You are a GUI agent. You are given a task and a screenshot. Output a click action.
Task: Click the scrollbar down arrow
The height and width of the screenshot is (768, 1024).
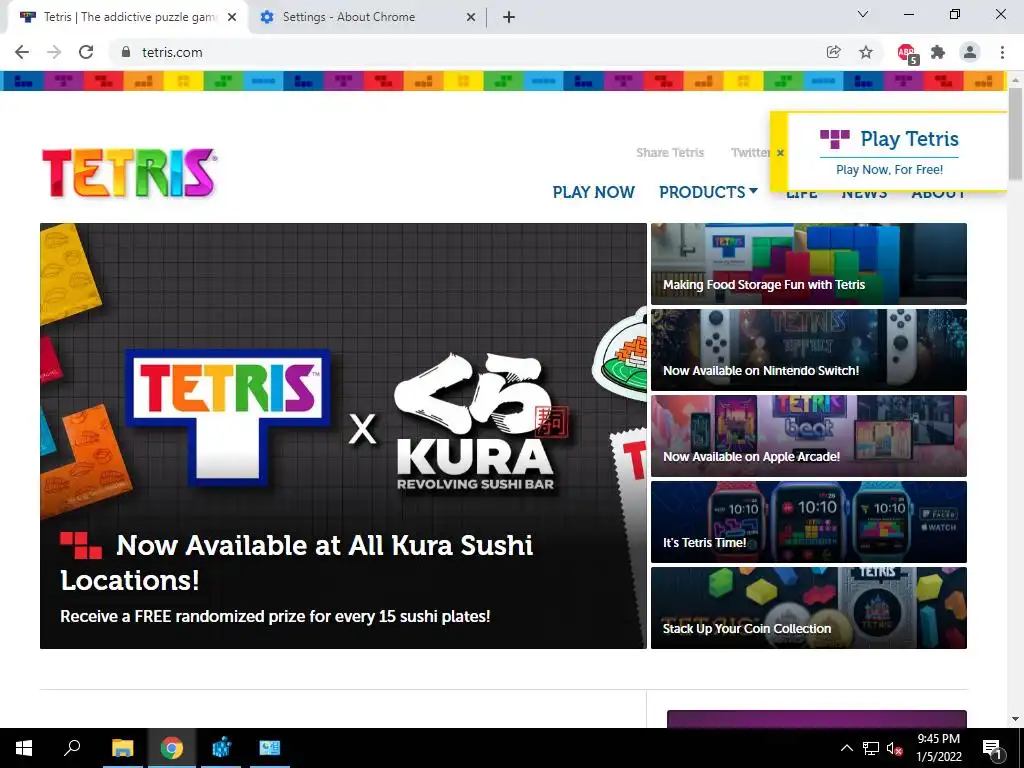coord(1015,719)
